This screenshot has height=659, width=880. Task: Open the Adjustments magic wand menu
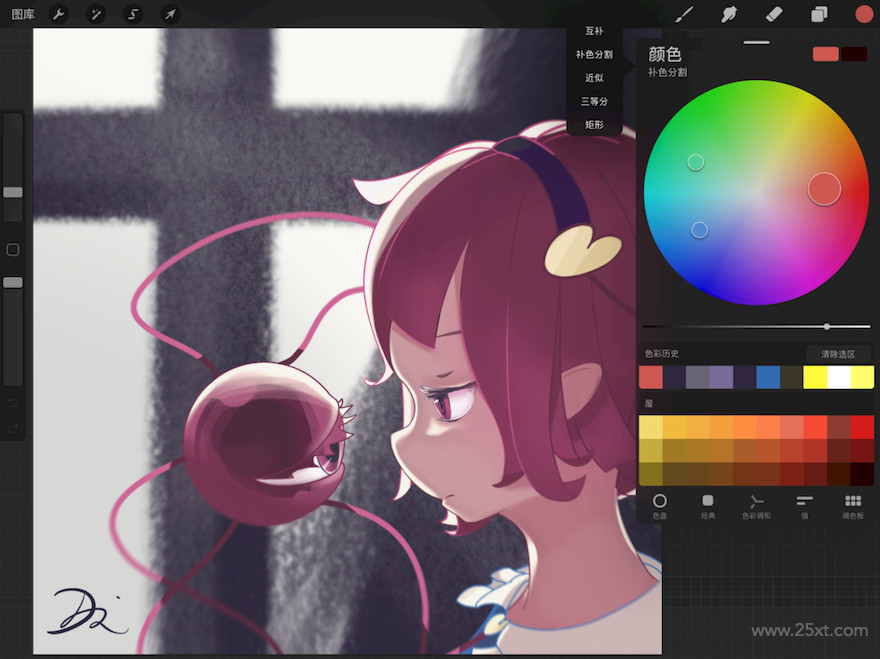coord(95,14)
